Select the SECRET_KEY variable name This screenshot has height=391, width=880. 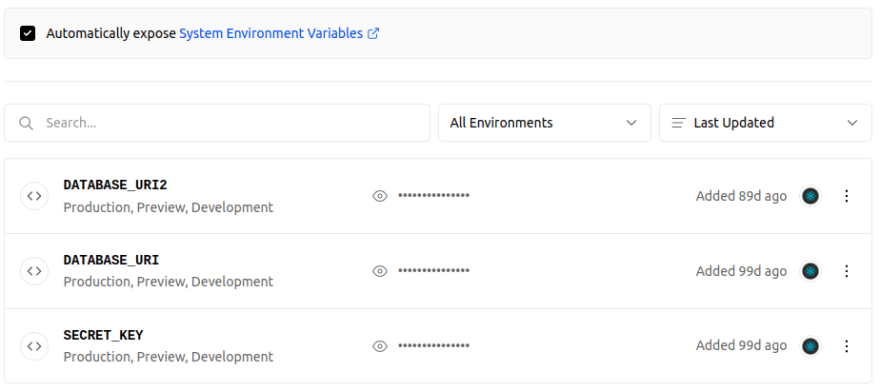103,335
